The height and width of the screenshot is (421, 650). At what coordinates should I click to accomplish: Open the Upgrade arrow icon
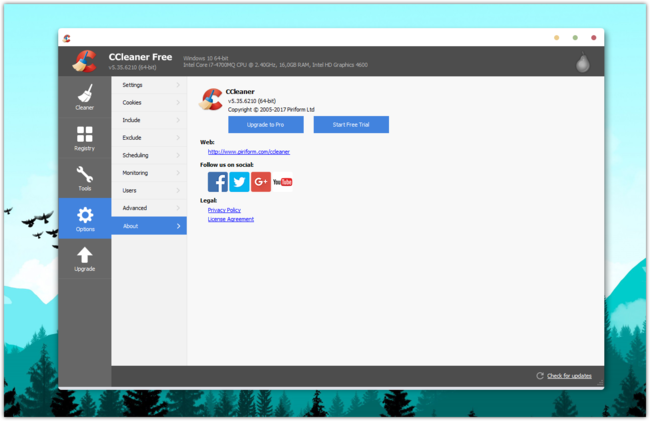point(85,255)
